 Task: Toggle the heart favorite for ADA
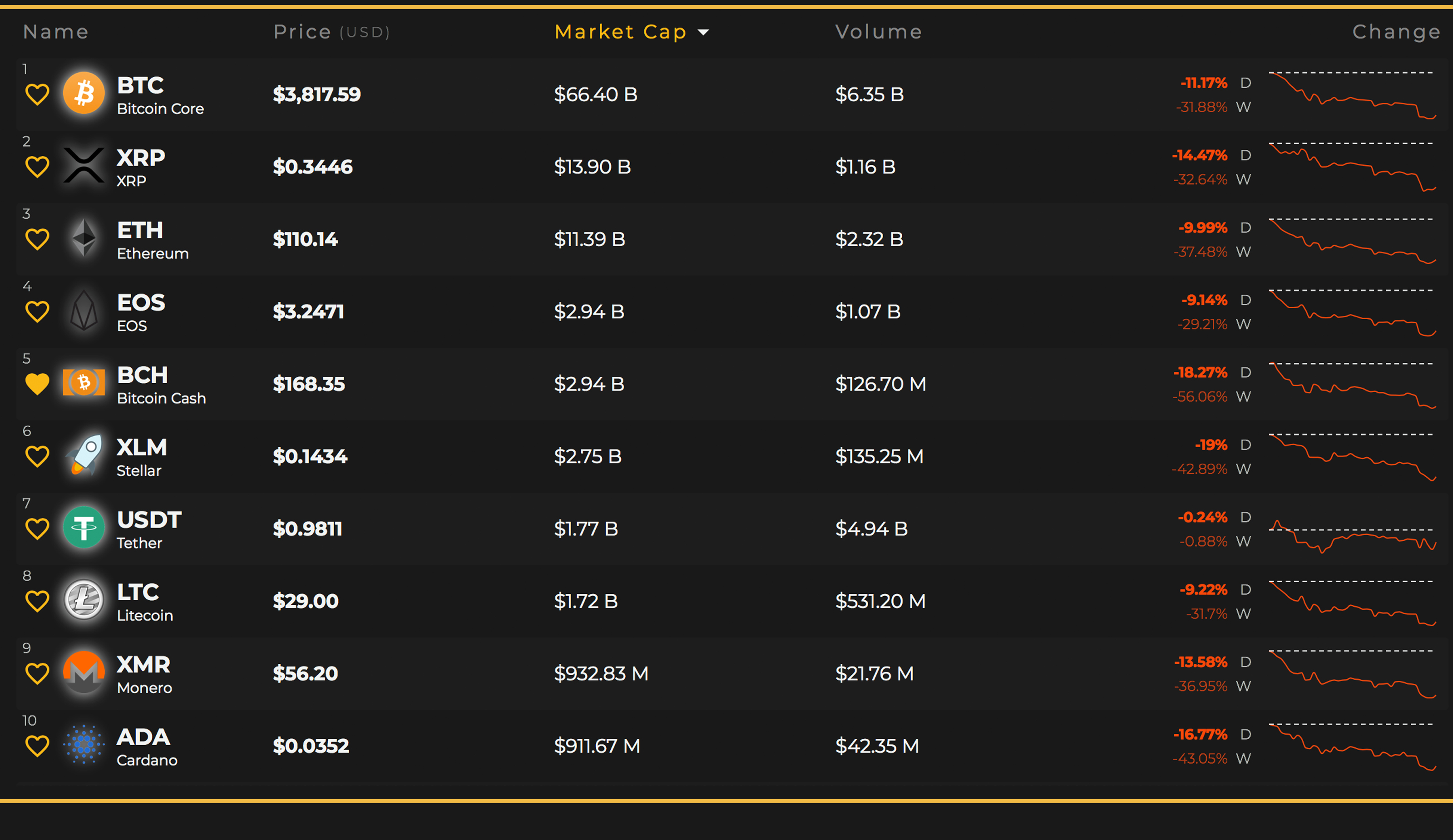pos(38,746)
